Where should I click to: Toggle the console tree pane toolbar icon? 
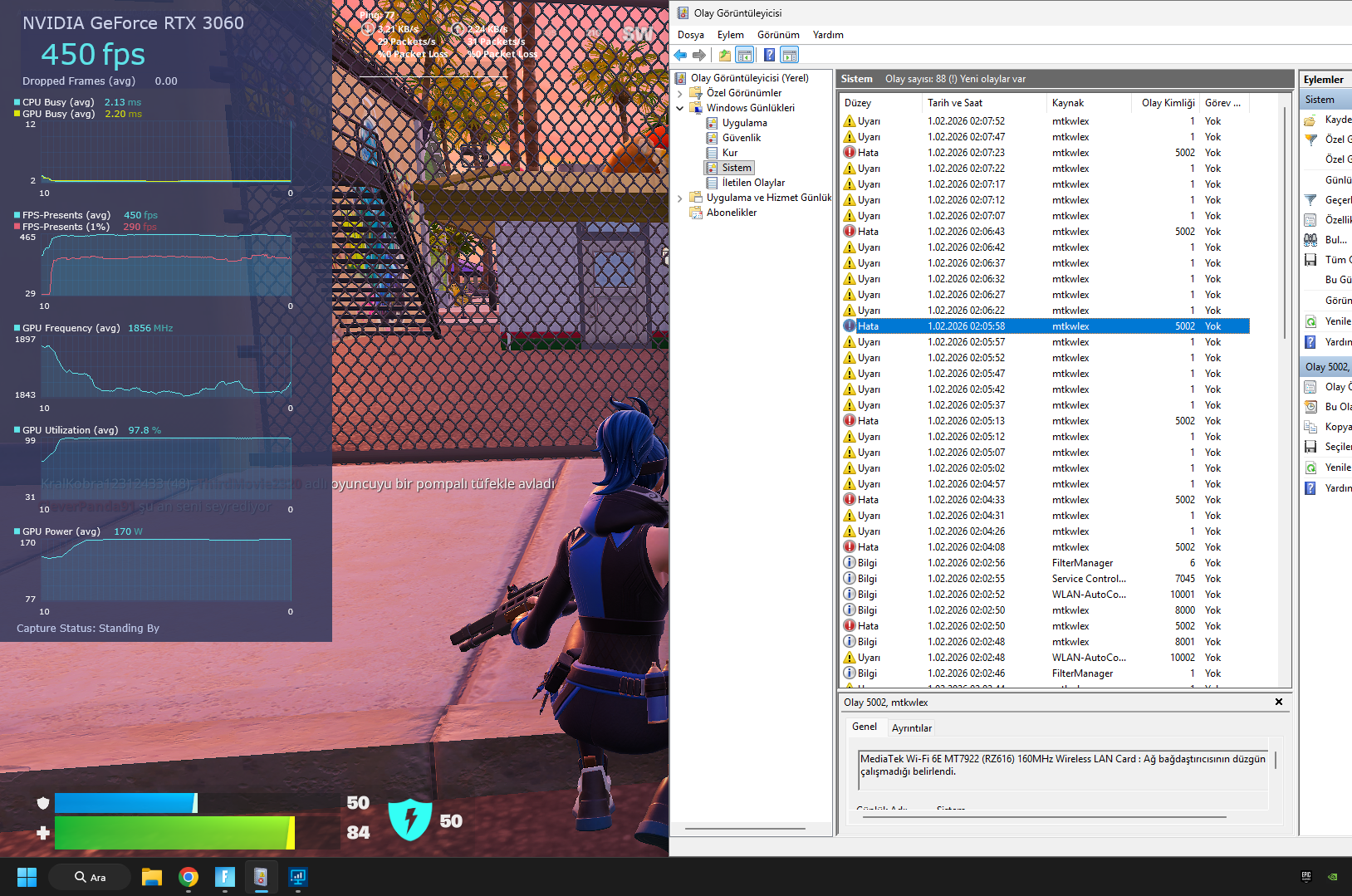745,55
